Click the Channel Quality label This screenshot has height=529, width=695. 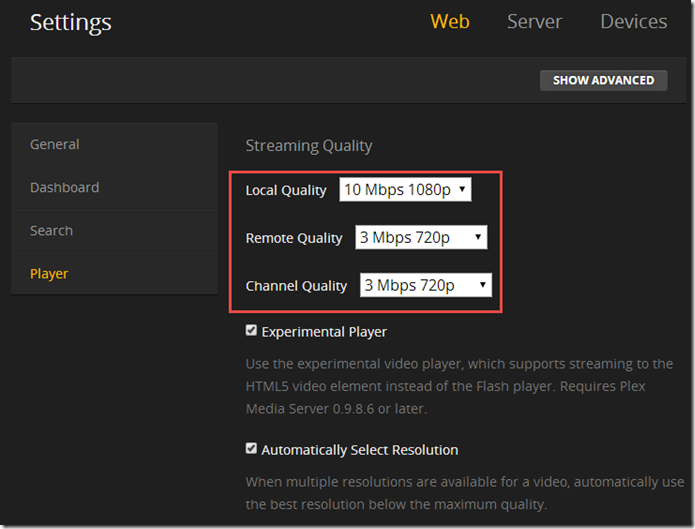[296, 286]
